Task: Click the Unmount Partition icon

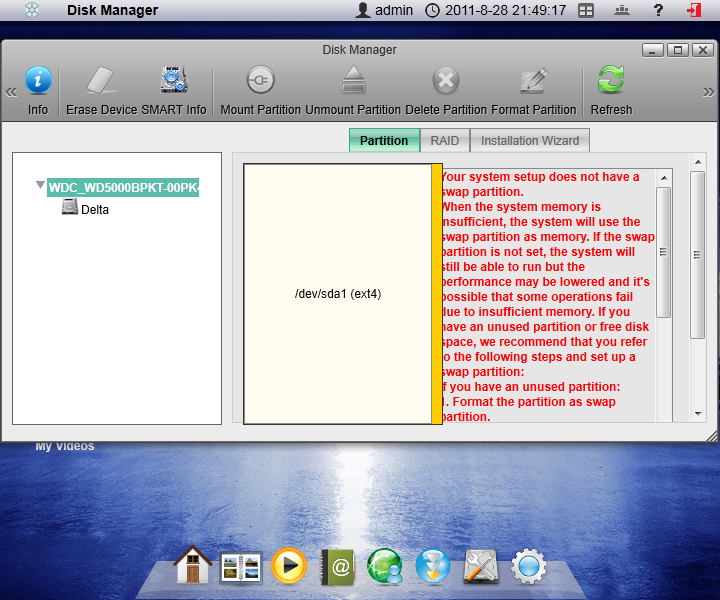Action: (353, 82)
